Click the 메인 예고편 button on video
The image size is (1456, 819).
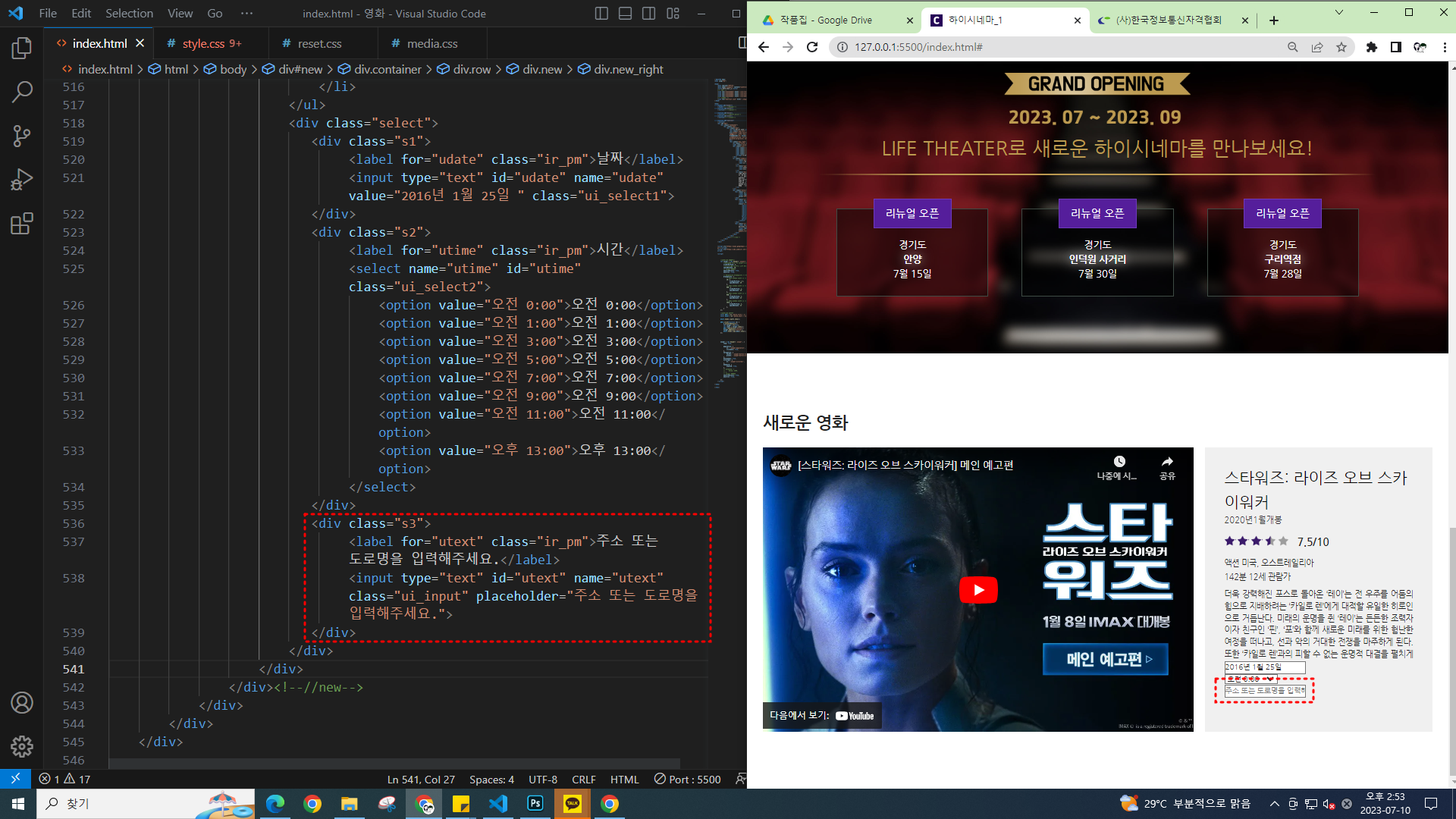[x=1105, y=659]
